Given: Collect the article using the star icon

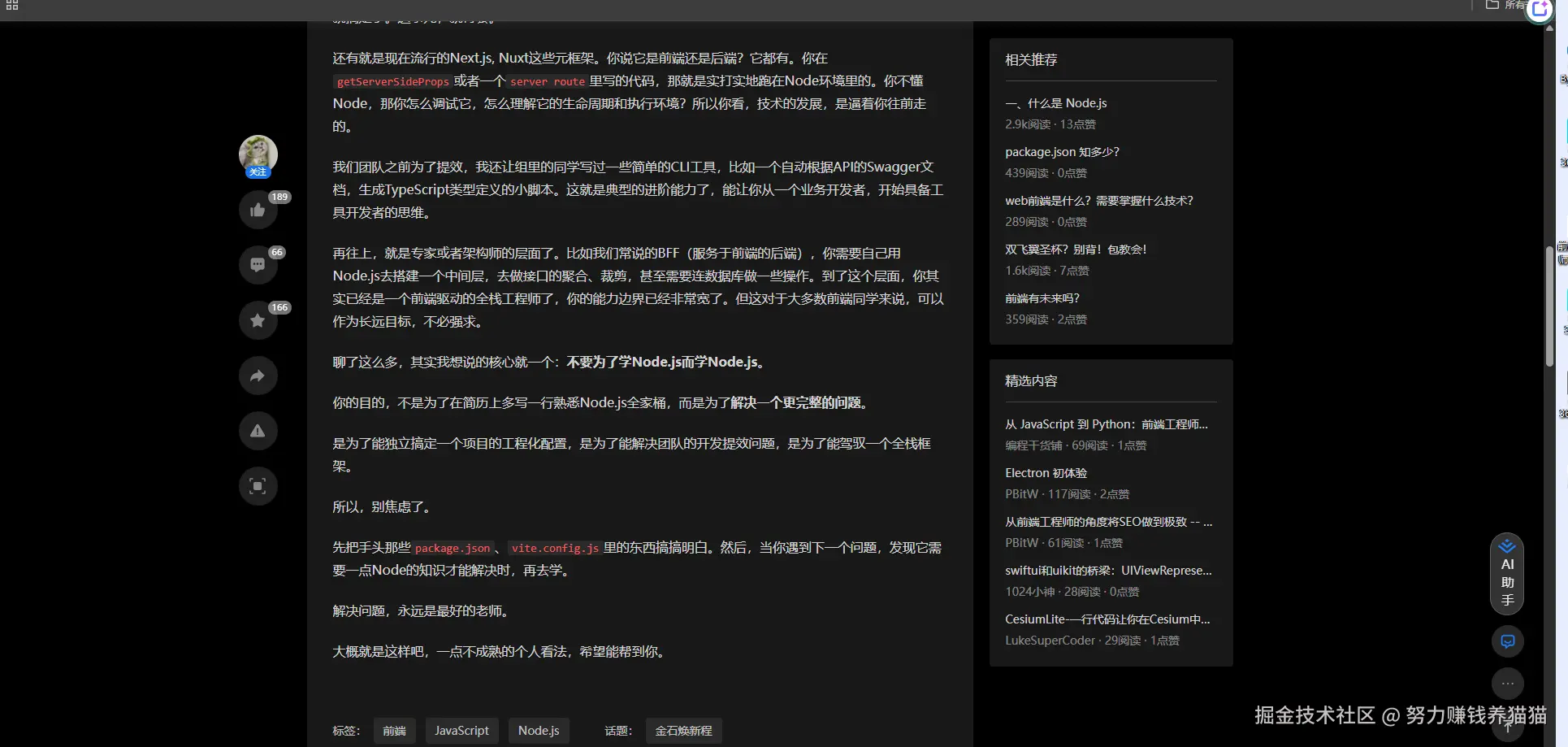Looking at the screenshot, I should click(x=258, y=320).
